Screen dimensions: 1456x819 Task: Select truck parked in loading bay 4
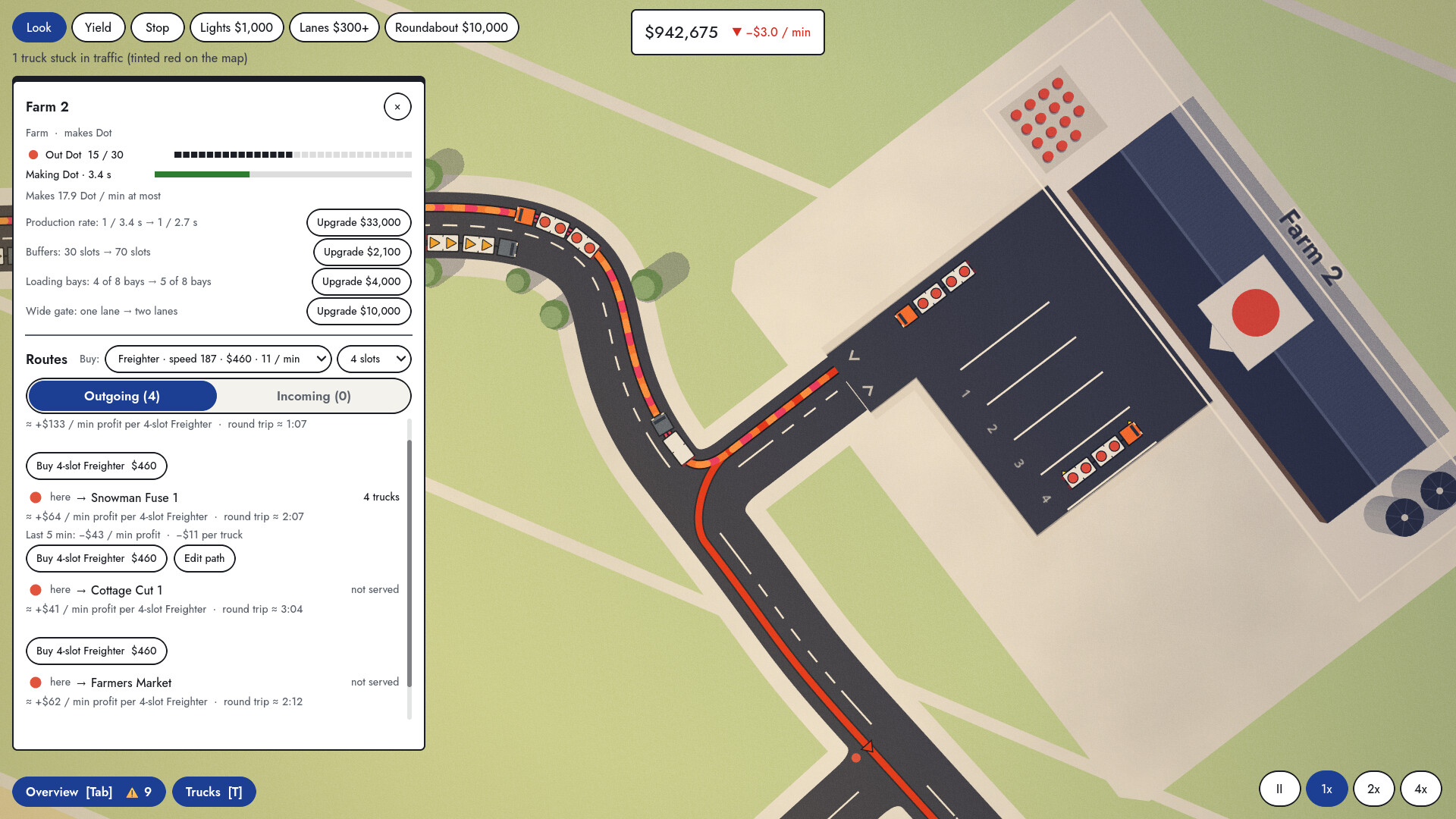[1102, 453]
